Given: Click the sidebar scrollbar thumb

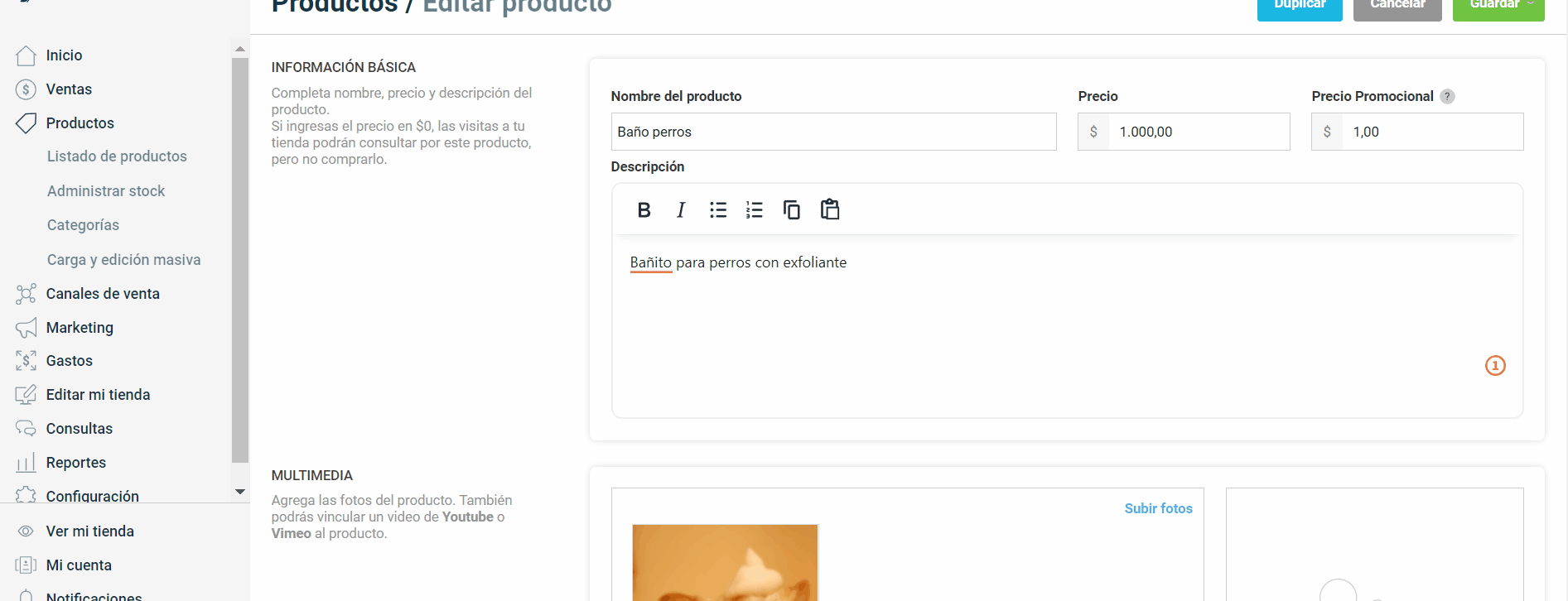Looking at the screenshot, I should pos(240,260).
